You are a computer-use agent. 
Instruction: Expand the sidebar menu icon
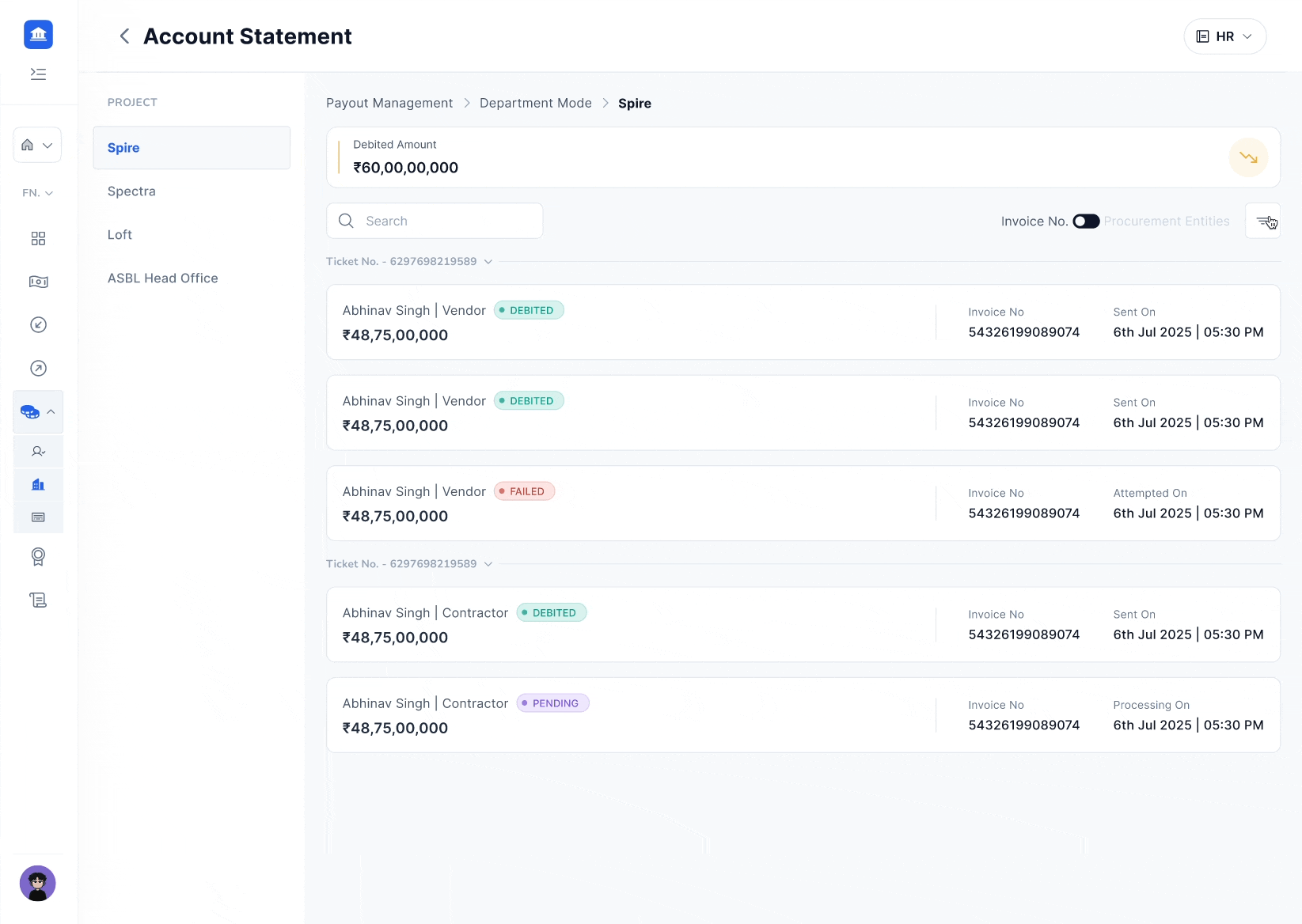[38, 74]
